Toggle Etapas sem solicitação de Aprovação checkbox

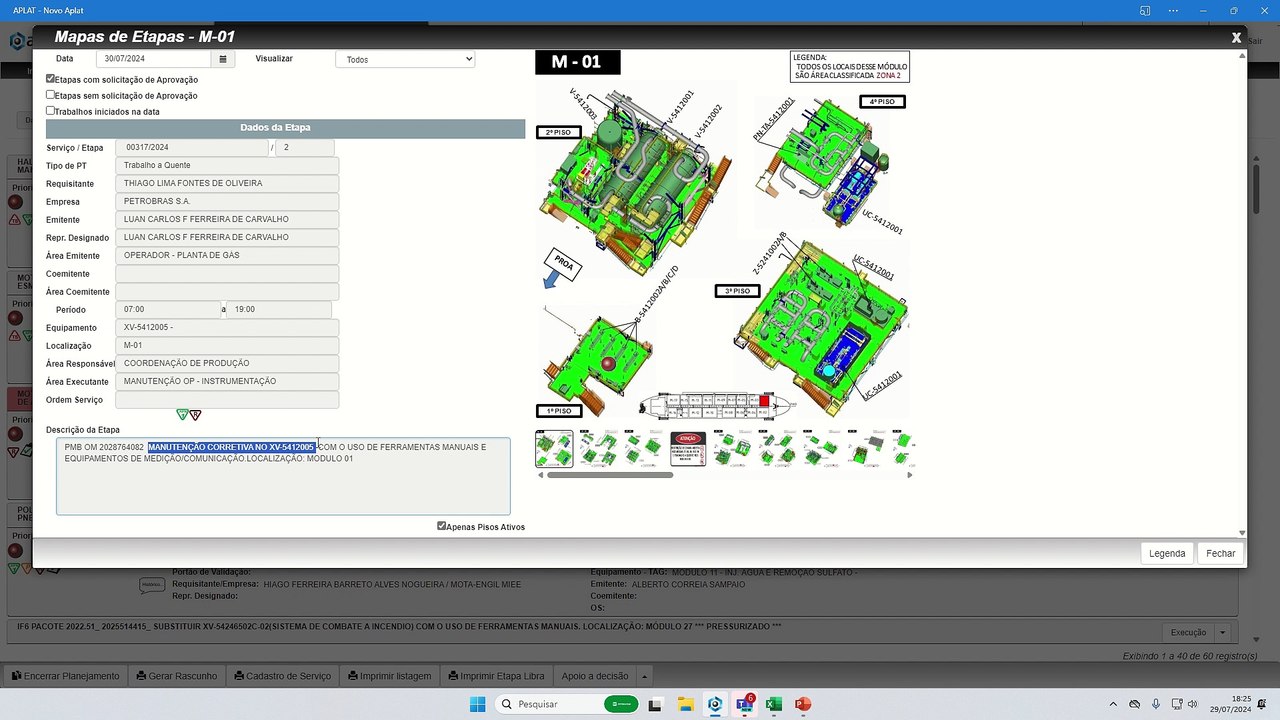pyautogui.click(x=51, y=94)
